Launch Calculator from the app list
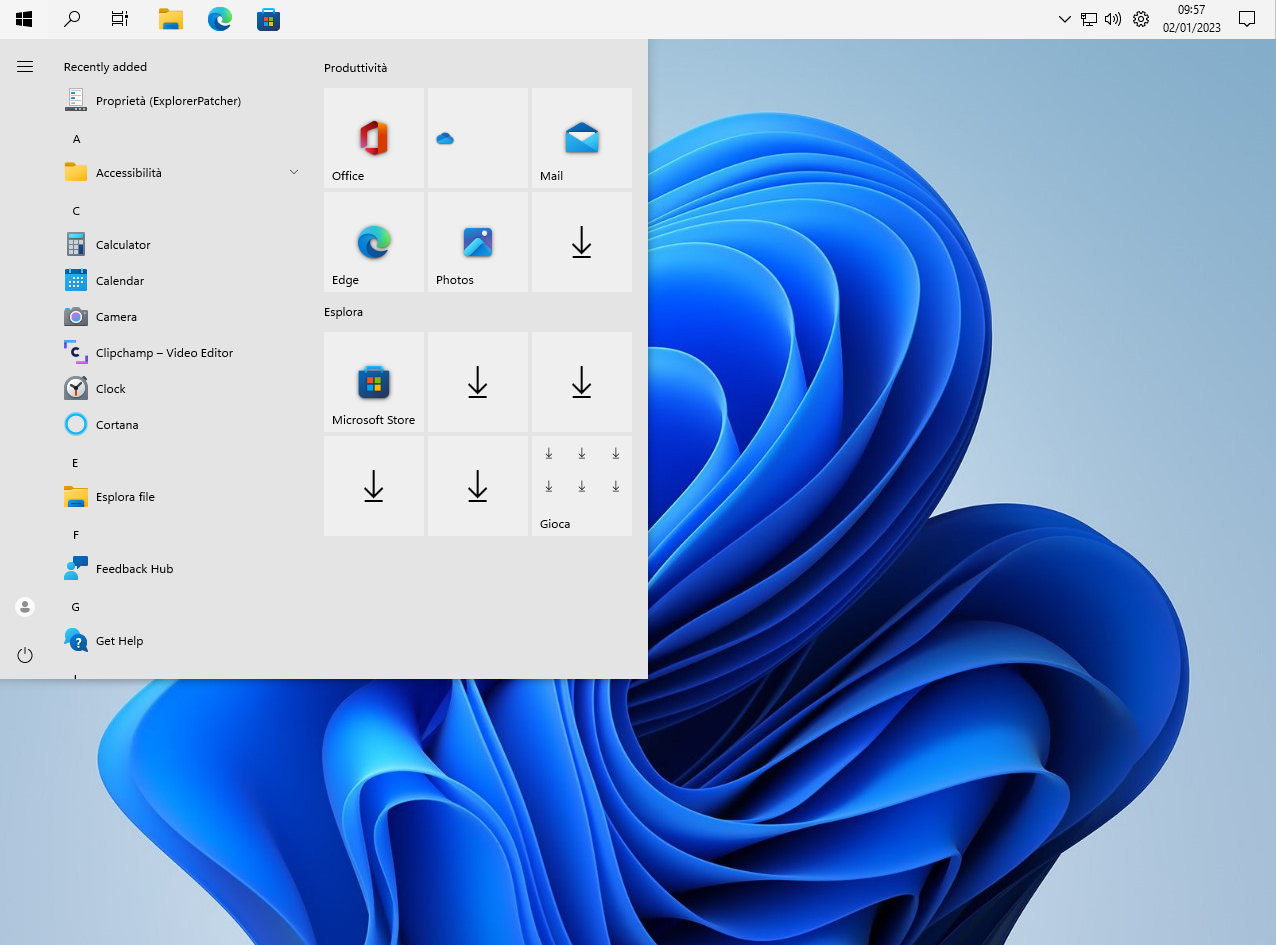This screenshot has width=1276, height=945. pyautogui.click(x=181, y=245)
